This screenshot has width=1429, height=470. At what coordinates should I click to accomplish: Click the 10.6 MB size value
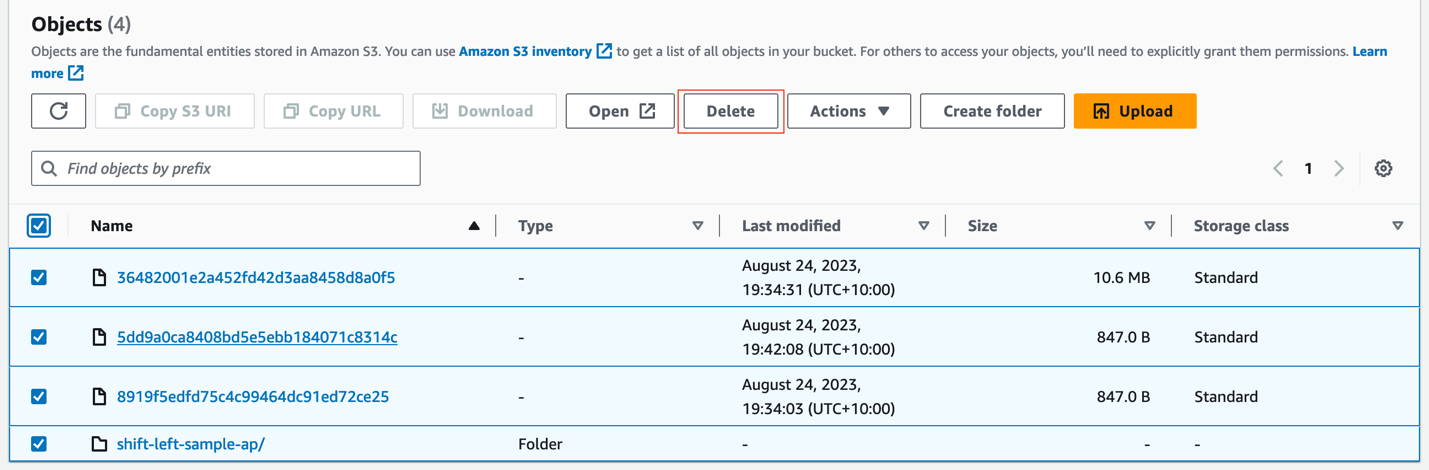[x=1121, y=277]
